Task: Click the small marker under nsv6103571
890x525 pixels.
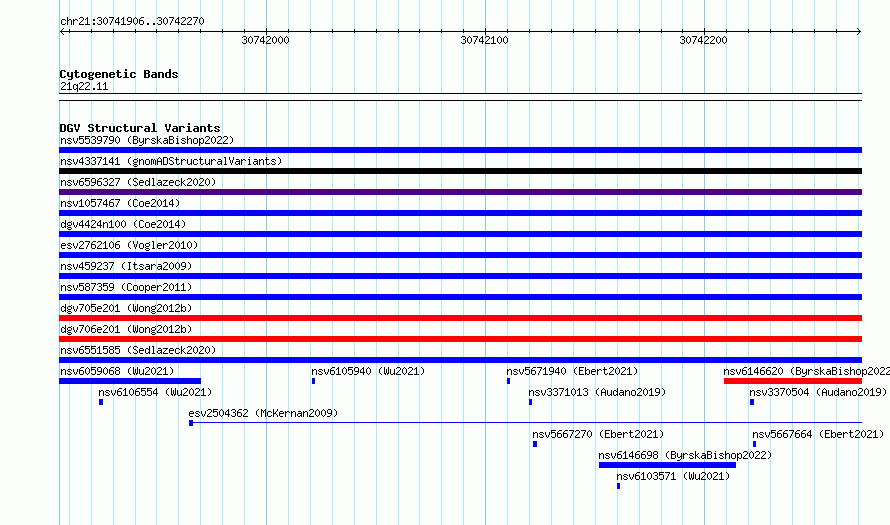Action: coord(619,486)
